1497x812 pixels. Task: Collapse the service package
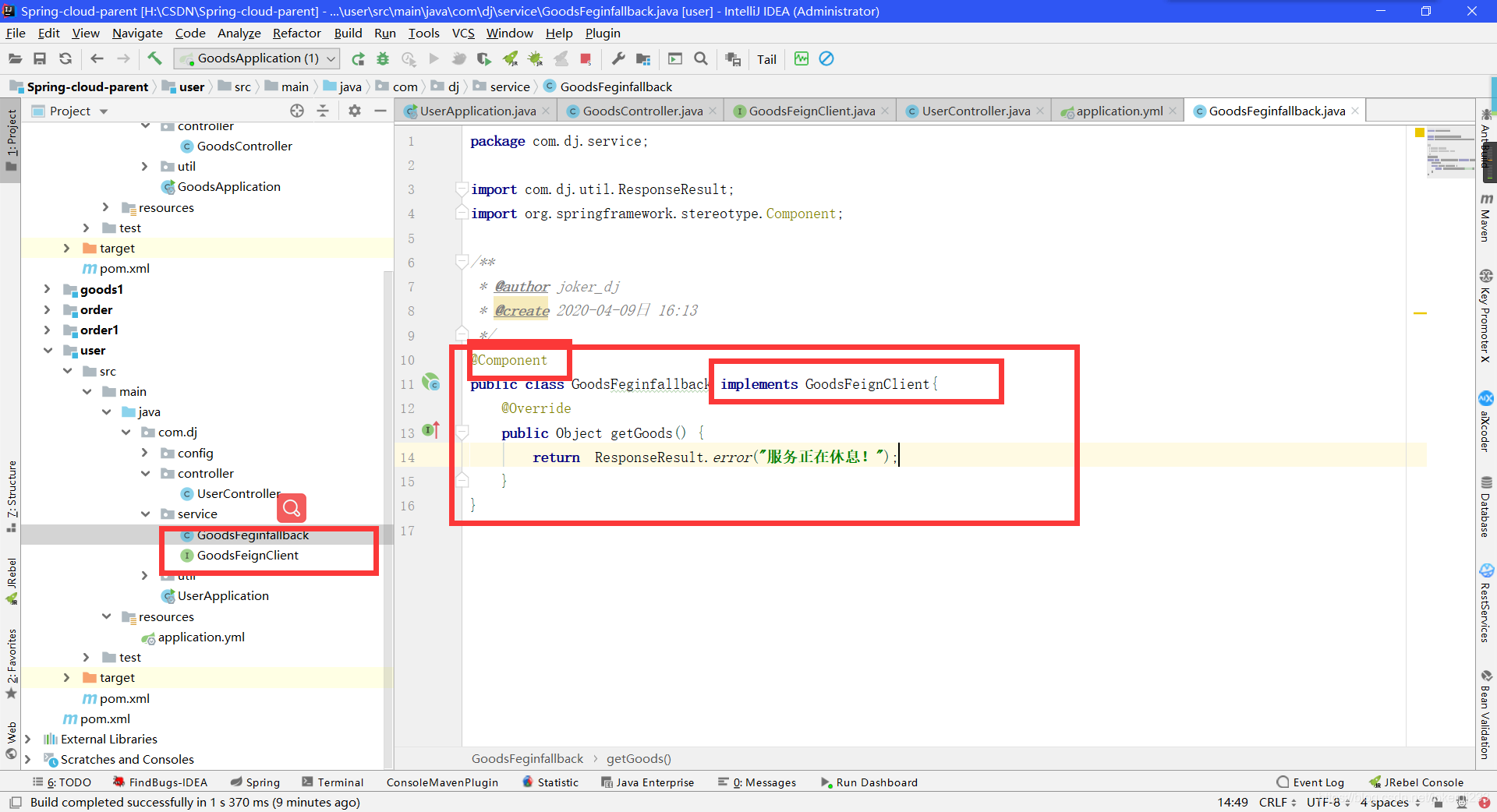[146, 514]
